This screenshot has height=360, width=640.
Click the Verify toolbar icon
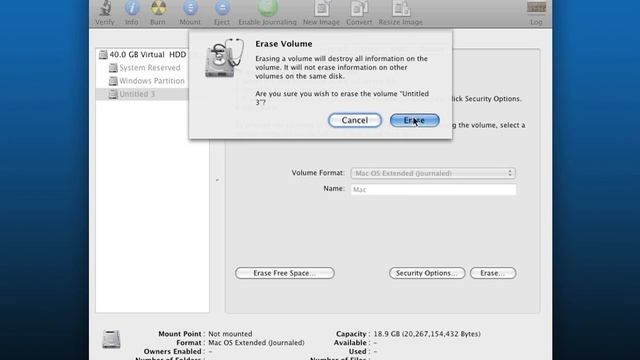coord(105,13)
